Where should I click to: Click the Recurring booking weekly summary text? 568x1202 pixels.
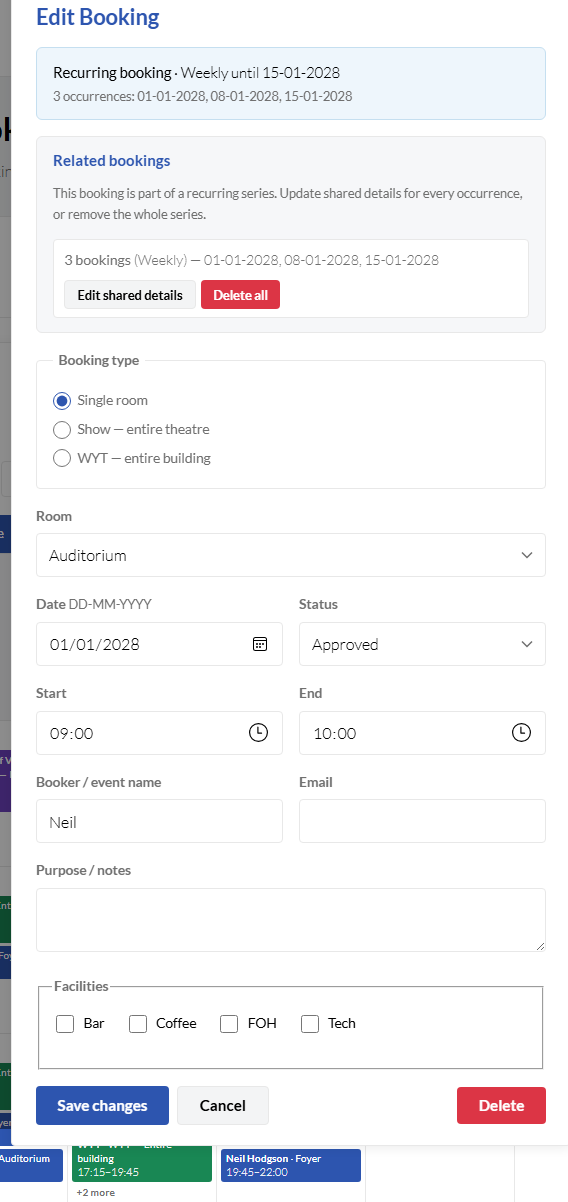click(x=196, y=73)
